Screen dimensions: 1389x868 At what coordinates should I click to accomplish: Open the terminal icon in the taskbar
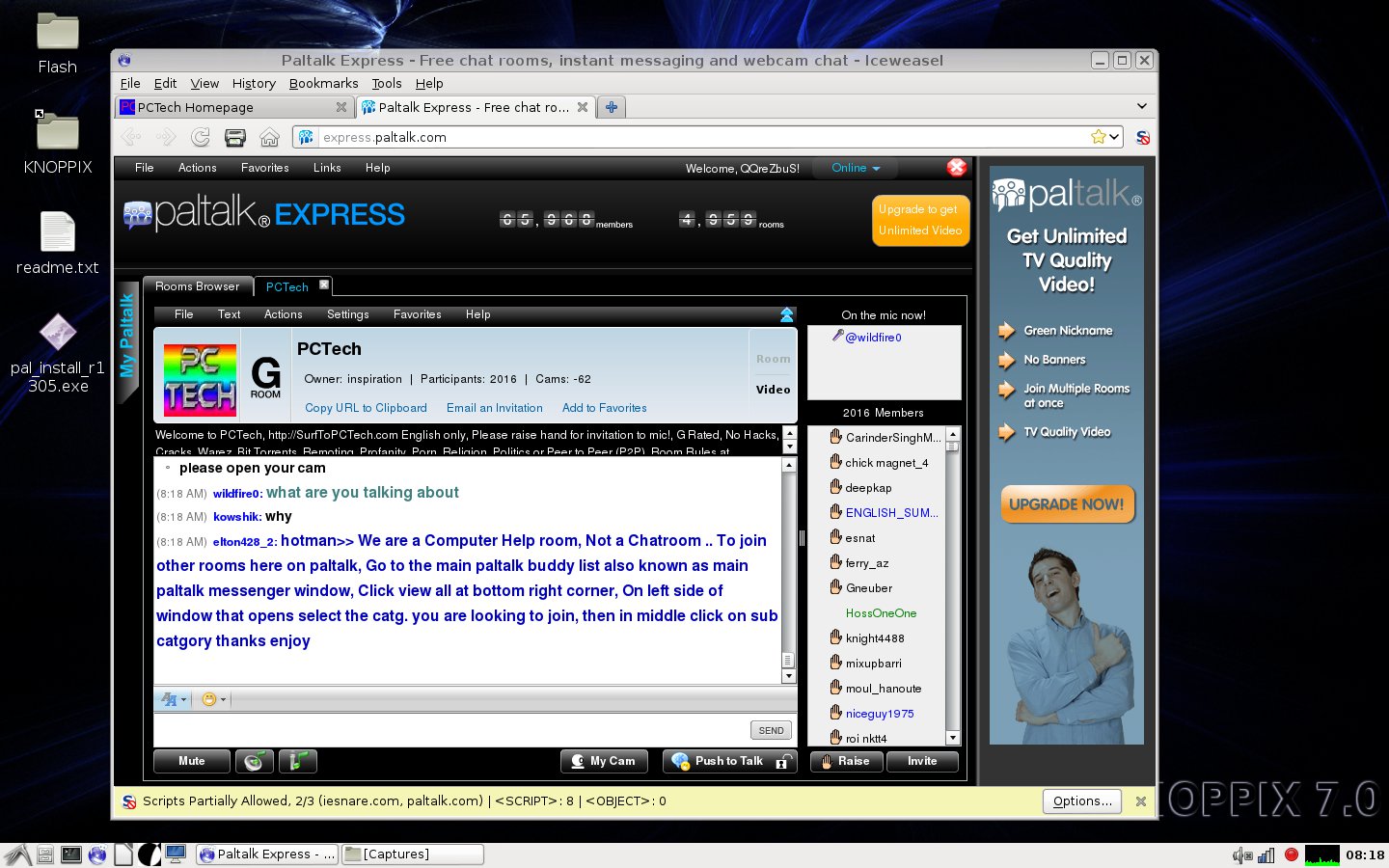pos(70,854)
